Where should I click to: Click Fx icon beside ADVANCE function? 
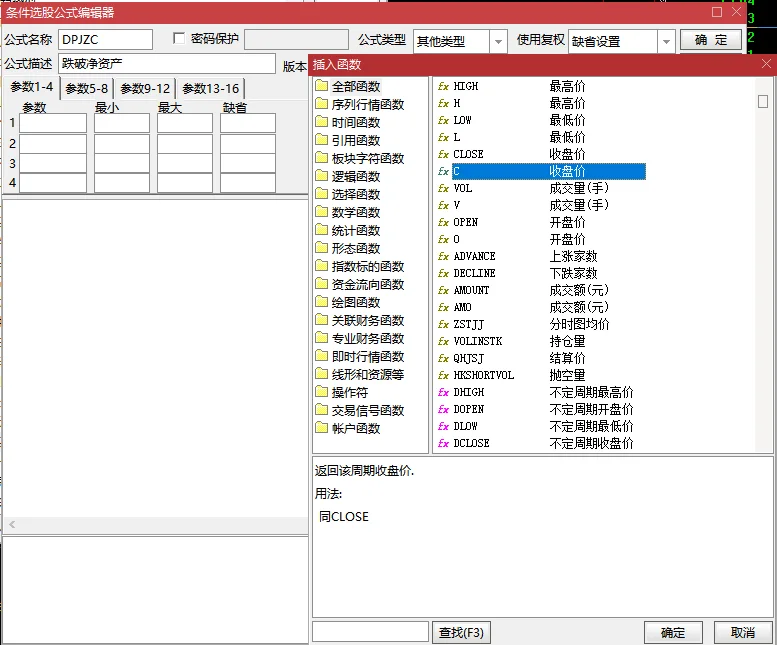click(x=444, y=256)
